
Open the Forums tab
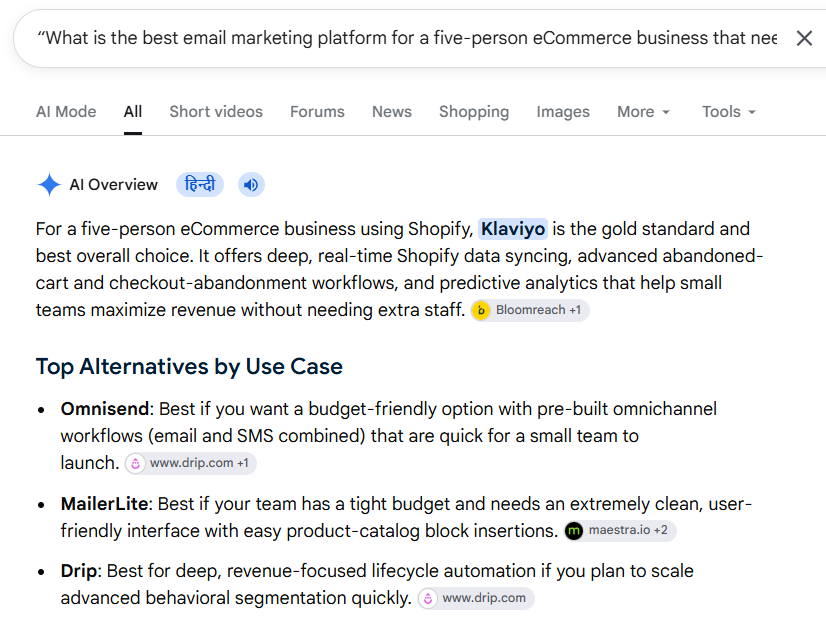[317, 112]
